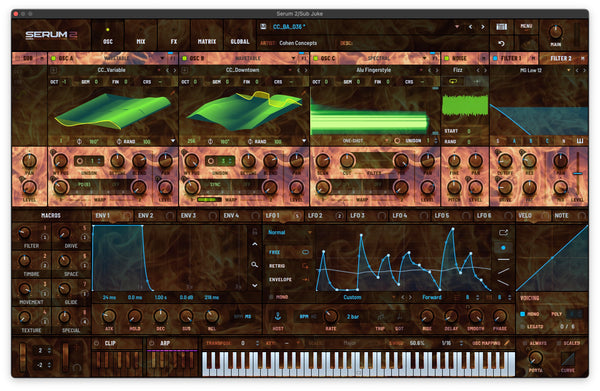600x391 pixels.
Task: Click the Forward LFO direction value
Action: point(432,297)
